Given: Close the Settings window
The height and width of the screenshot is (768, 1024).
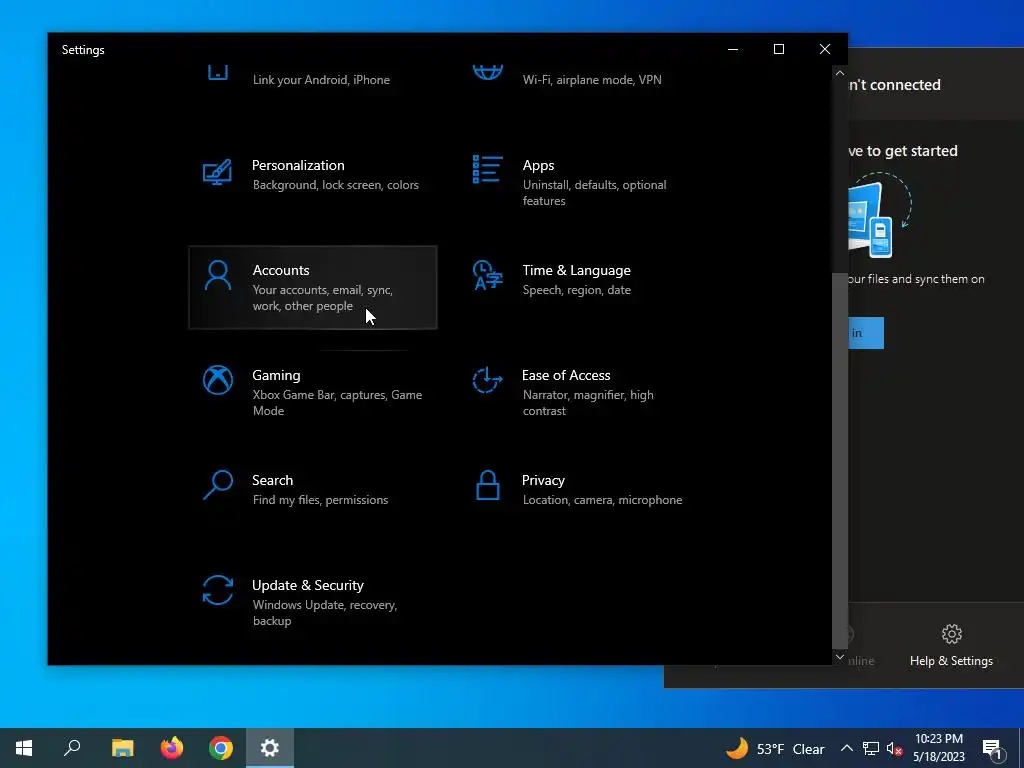Looking at the screenshot, I should pyautogui.click(x=825, y=50).
